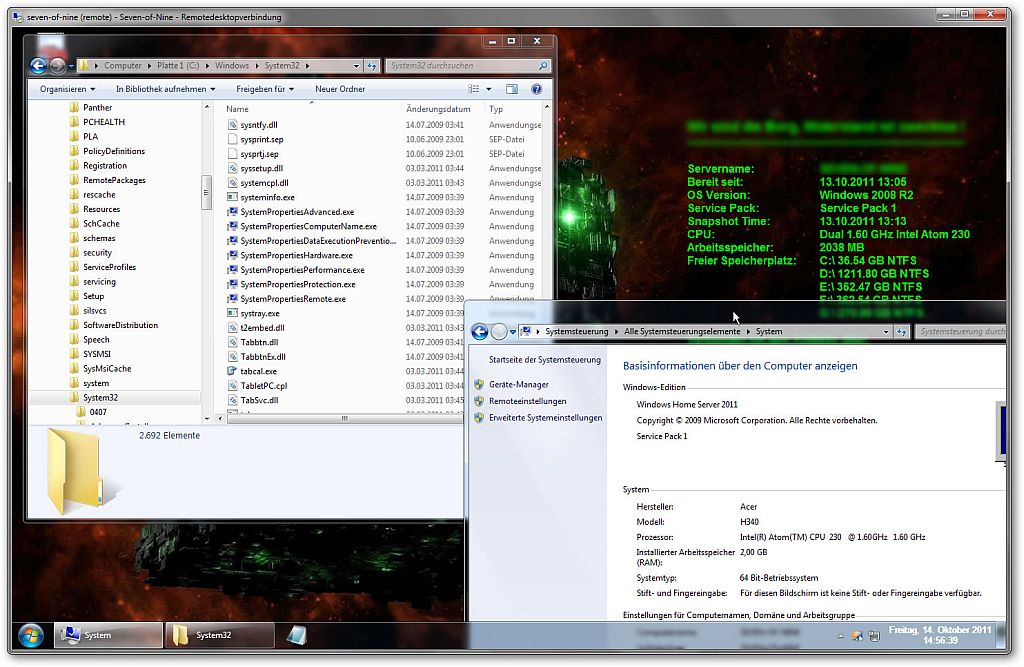Viewport: 1024px width, 667px height.
Task: Go forward in the System32 Explorer window
Action: (57, 65)
